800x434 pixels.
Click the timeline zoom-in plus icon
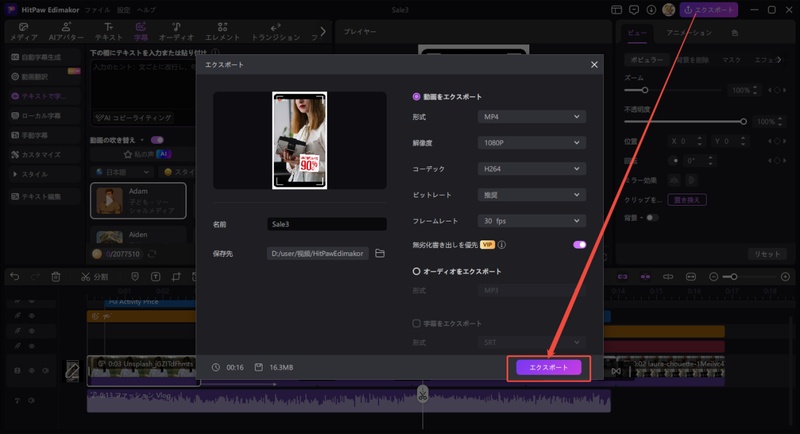(x=785, y=276)
